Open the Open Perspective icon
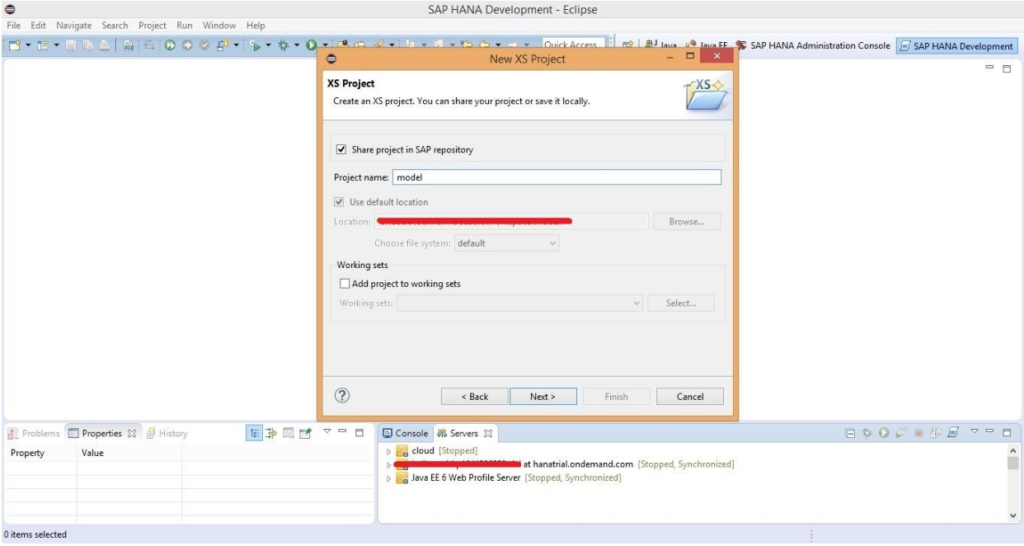The image size is (1024, 546). coord(628,45)
